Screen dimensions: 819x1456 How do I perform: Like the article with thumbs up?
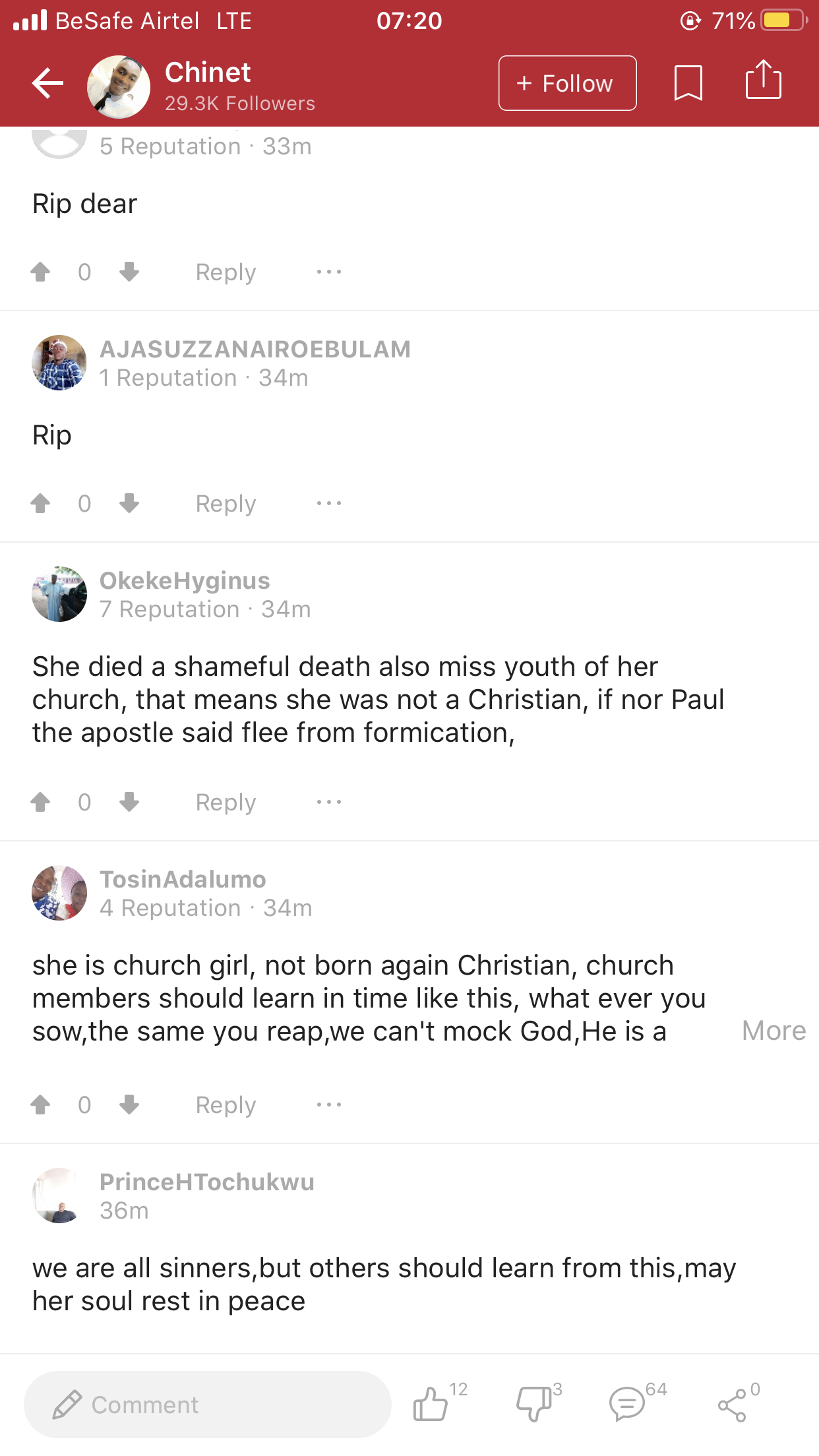tap(431, 1404)
